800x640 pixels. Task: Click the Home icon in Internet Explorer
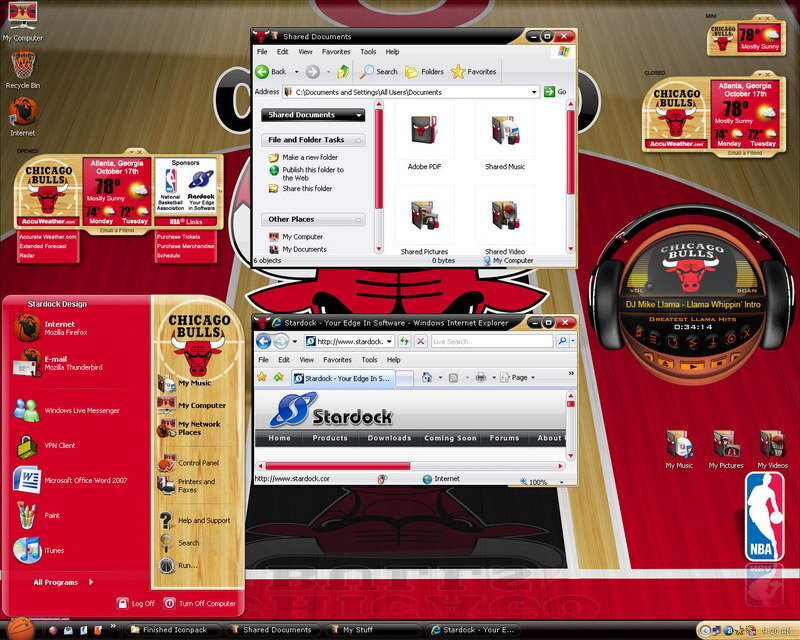point(428,377)
